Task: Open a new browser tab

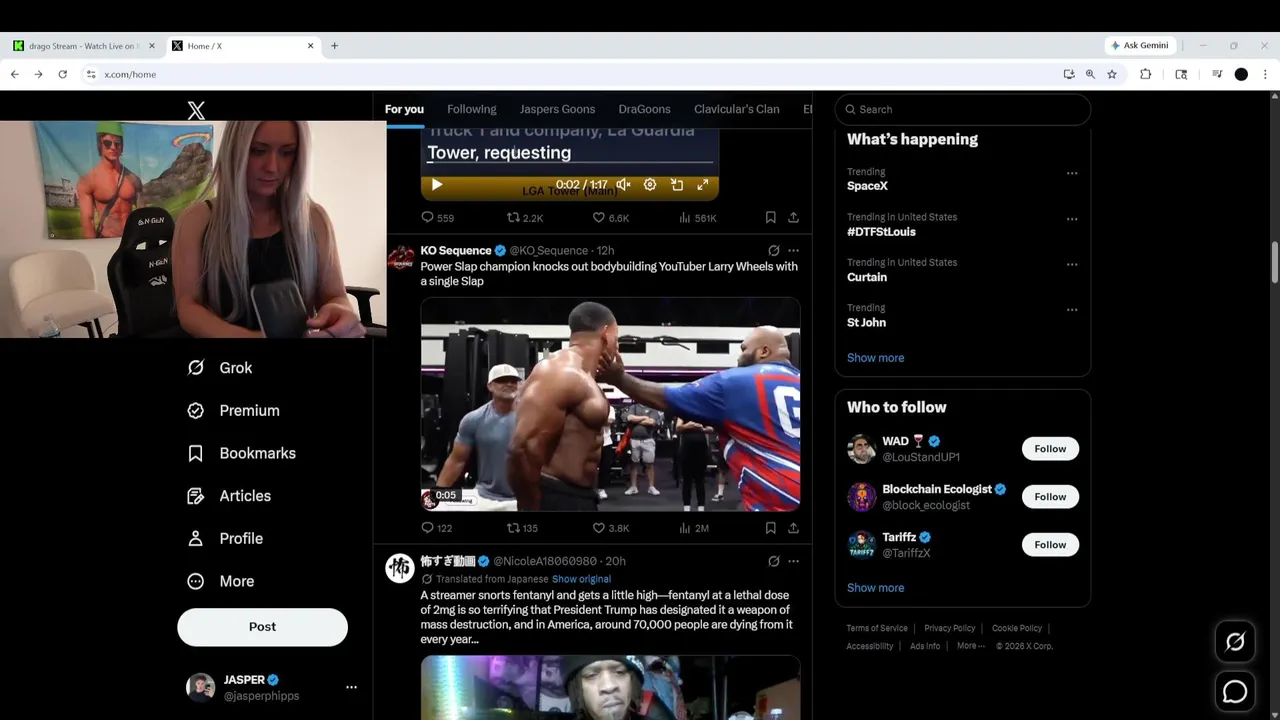Action: point(334,46)
